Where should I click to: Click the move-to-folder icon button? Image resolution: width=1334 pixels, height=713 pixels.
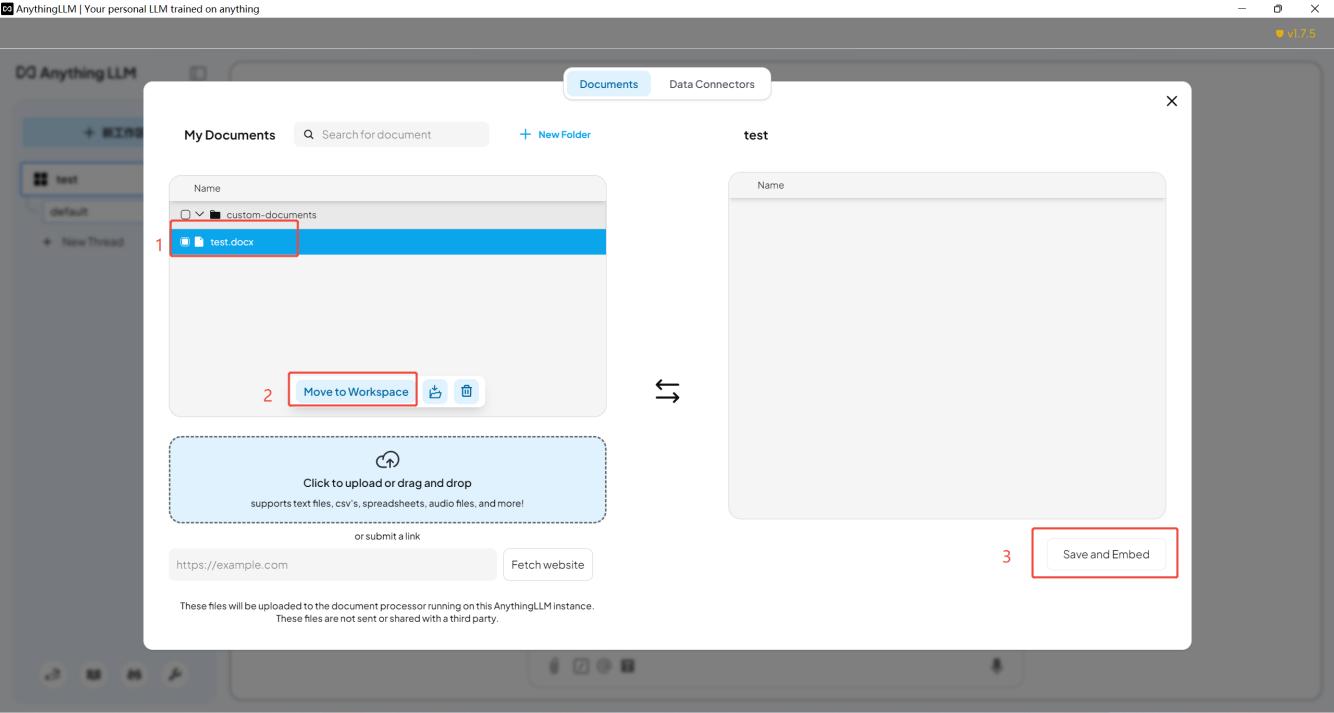(435, 392)
